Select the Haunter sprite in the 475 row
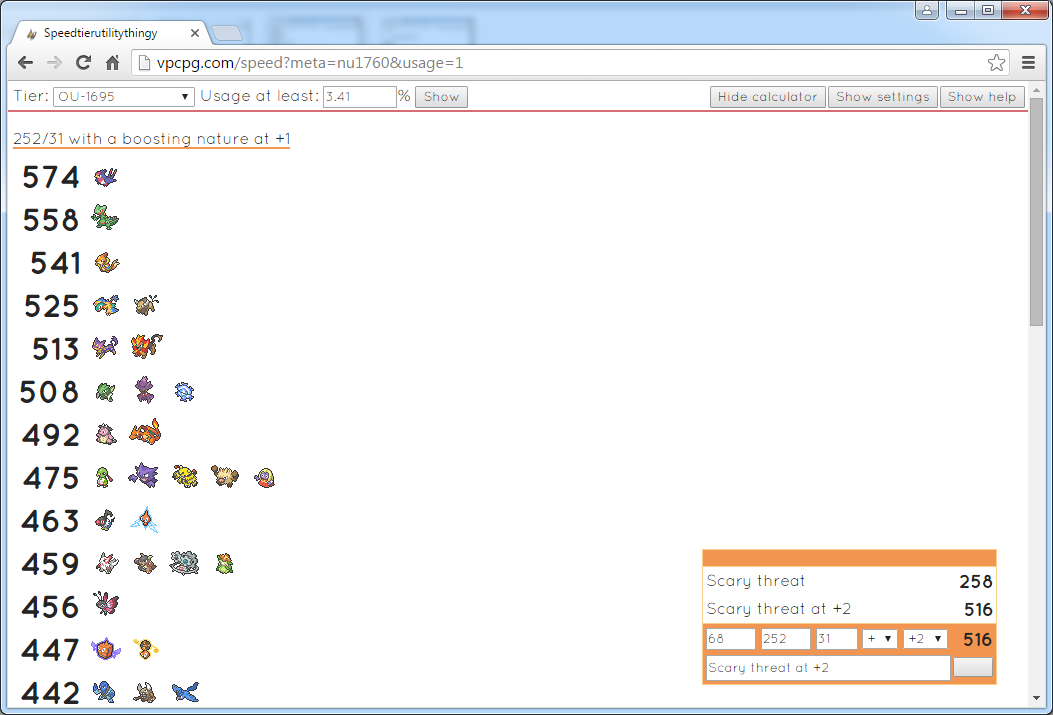 (143, 476)
